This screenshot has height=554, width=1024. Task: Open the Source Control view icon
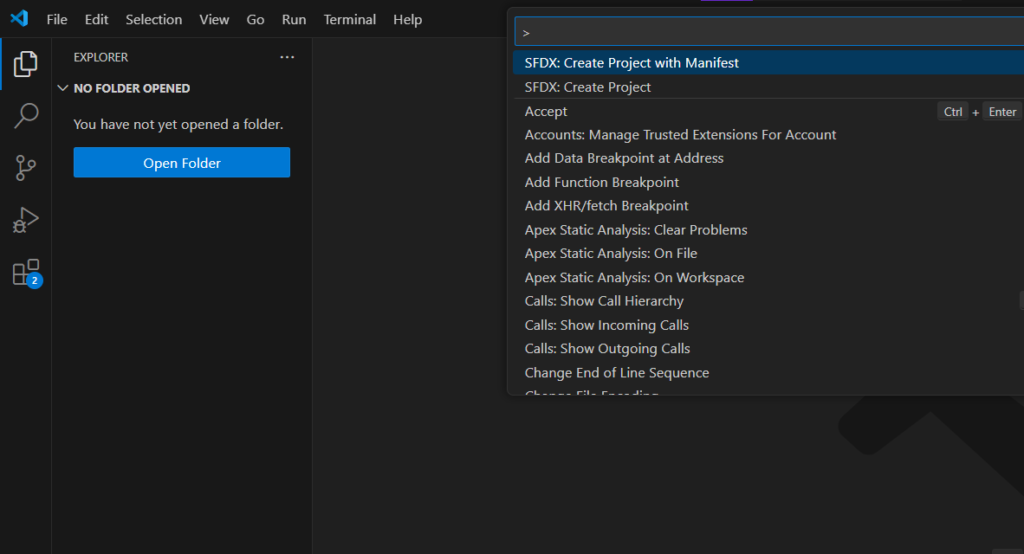point(25,168)
